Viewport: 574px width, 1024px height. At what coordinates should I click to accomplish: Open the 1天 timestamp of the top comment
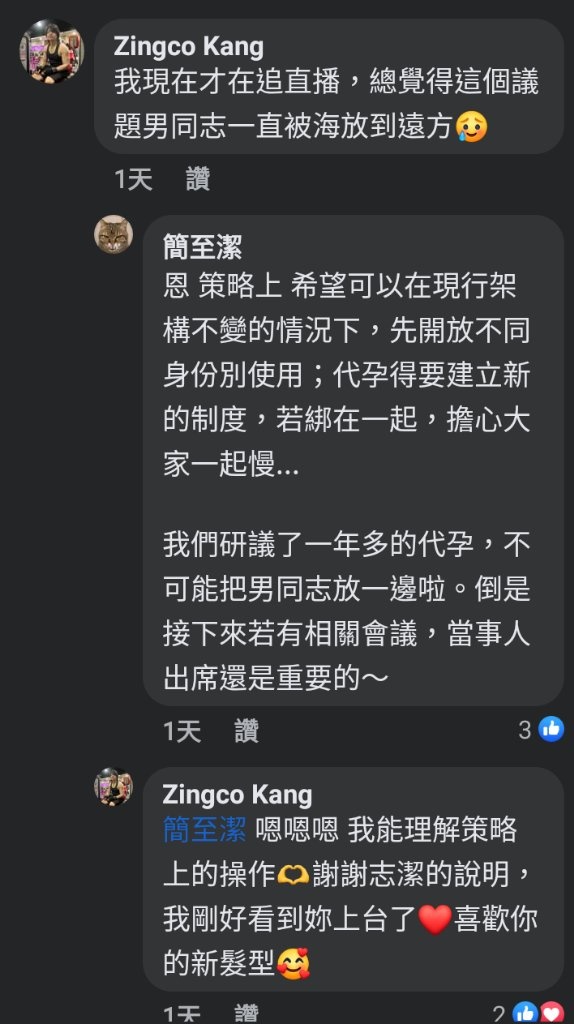click(133, 179)
